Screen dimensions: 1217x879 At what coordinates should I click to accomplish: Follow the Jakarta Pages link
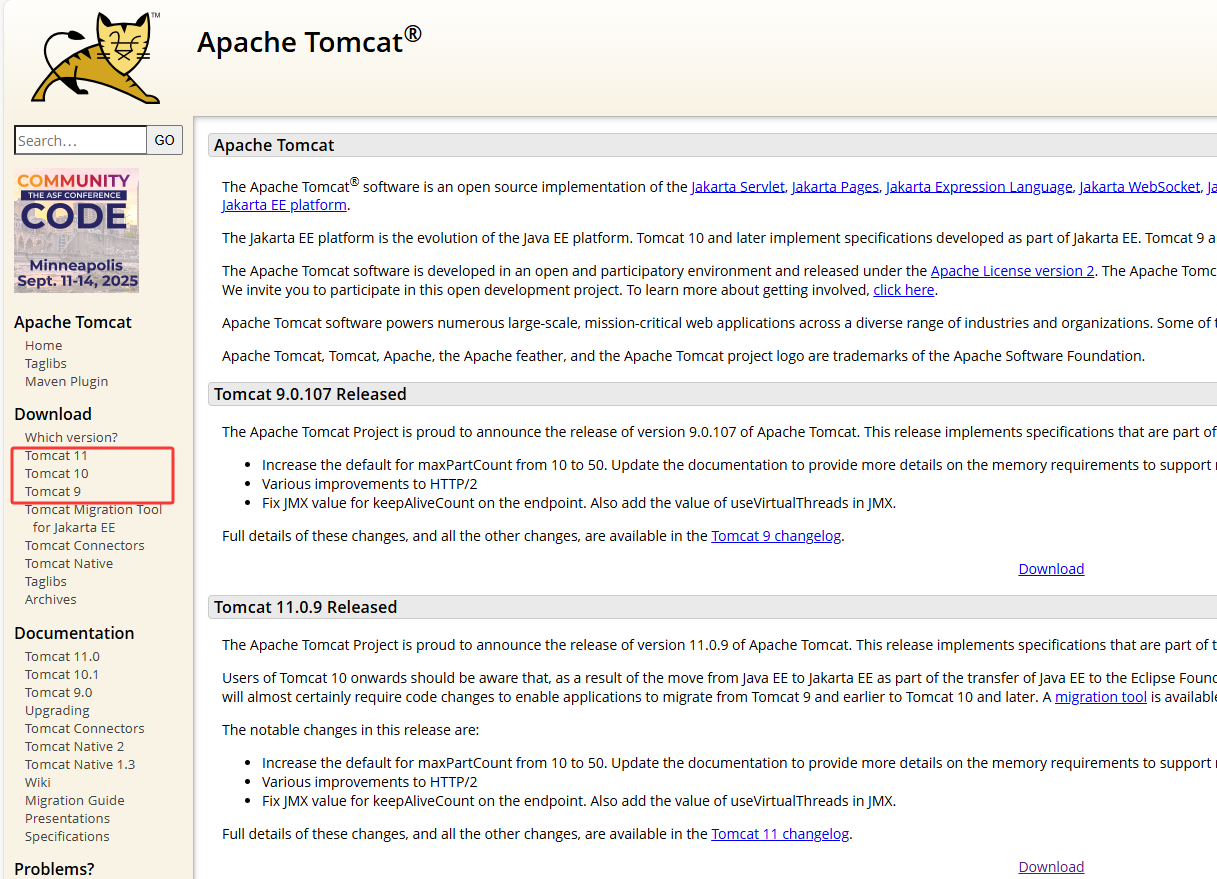click(x=835, y=187)
